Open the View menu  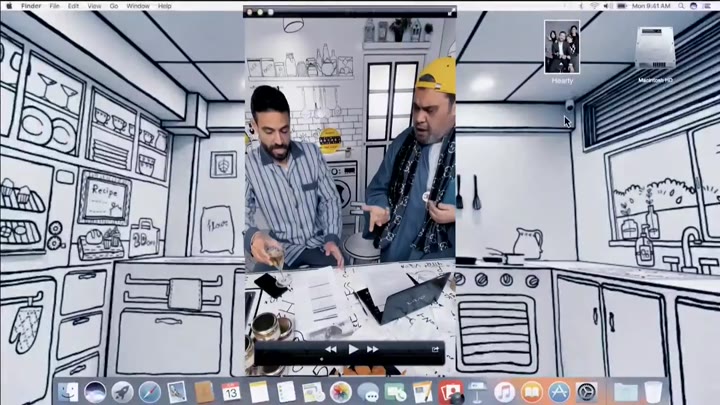pyautogui.click(x=94, y=6)
